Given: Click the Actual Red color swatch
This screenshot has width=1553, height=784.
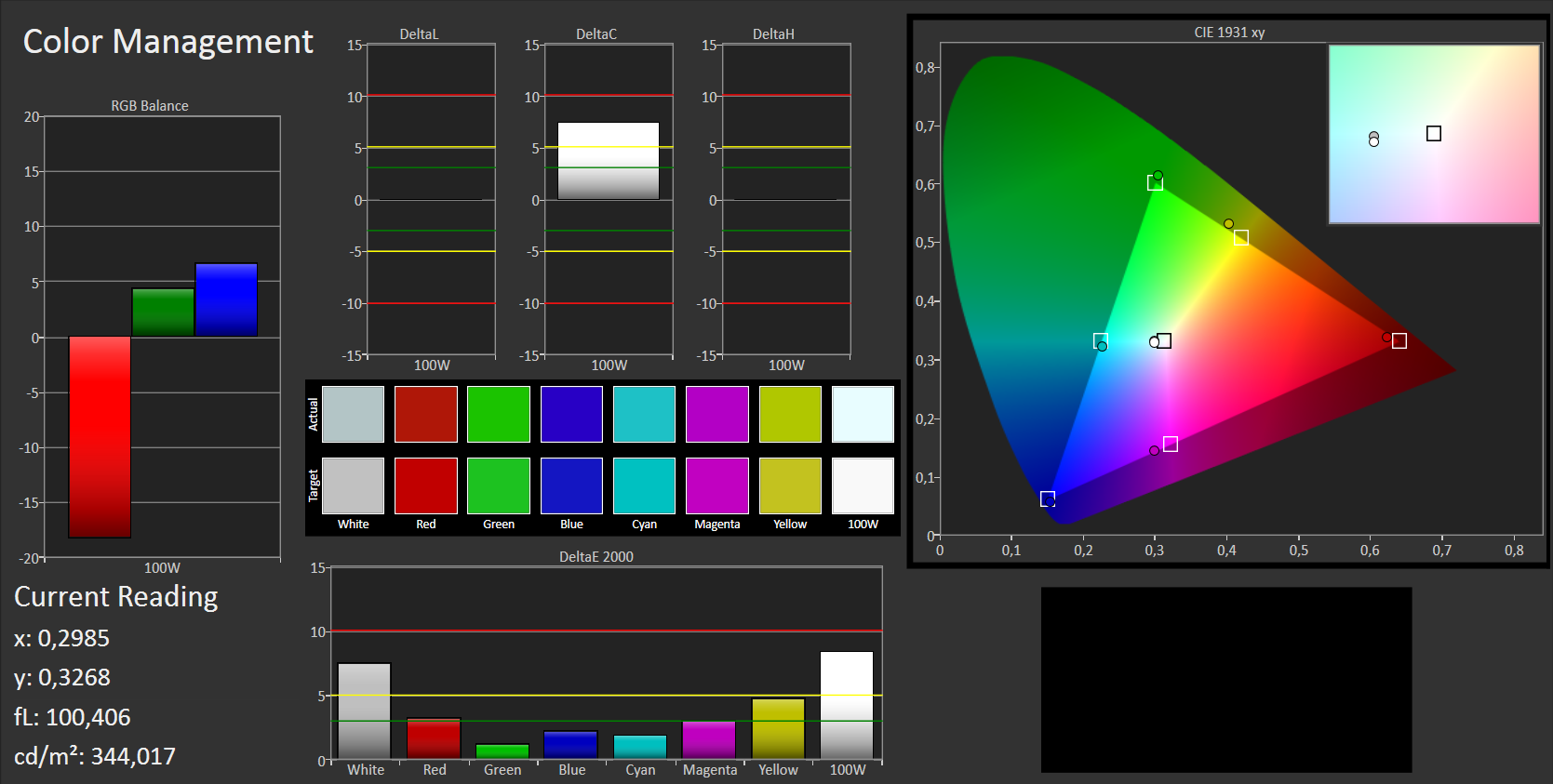Looking at the screenshot, I should pyautogui.click(x=426, y=414).
